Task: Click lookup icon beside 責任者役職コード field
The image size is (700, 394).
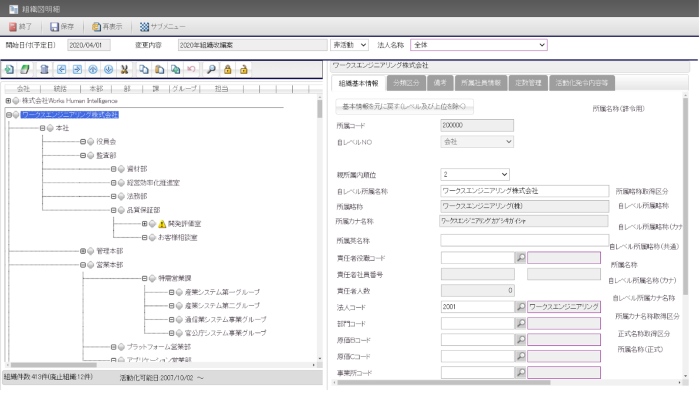Action: pos(521,257)
